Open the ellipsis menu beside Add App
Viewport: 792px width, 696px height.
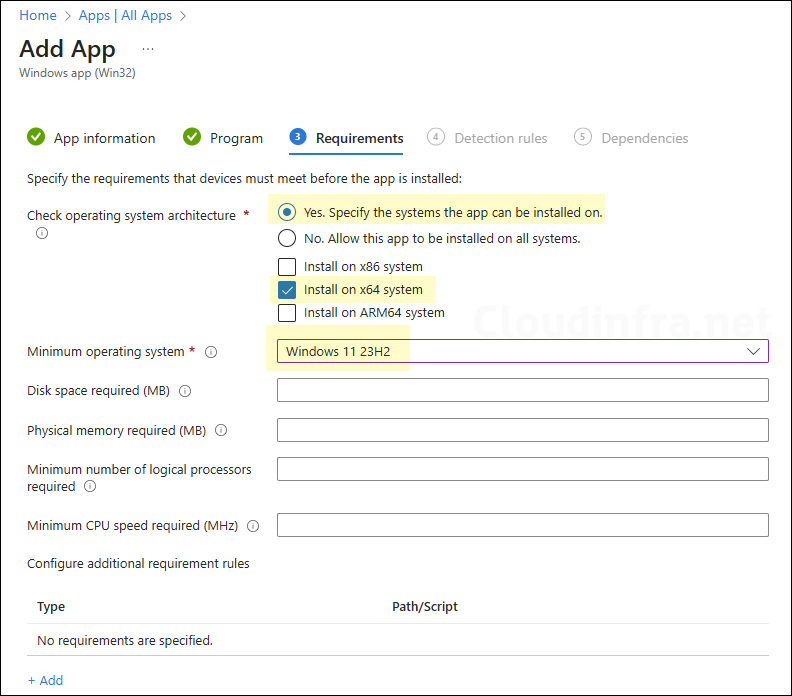click(x=148, y=49)
